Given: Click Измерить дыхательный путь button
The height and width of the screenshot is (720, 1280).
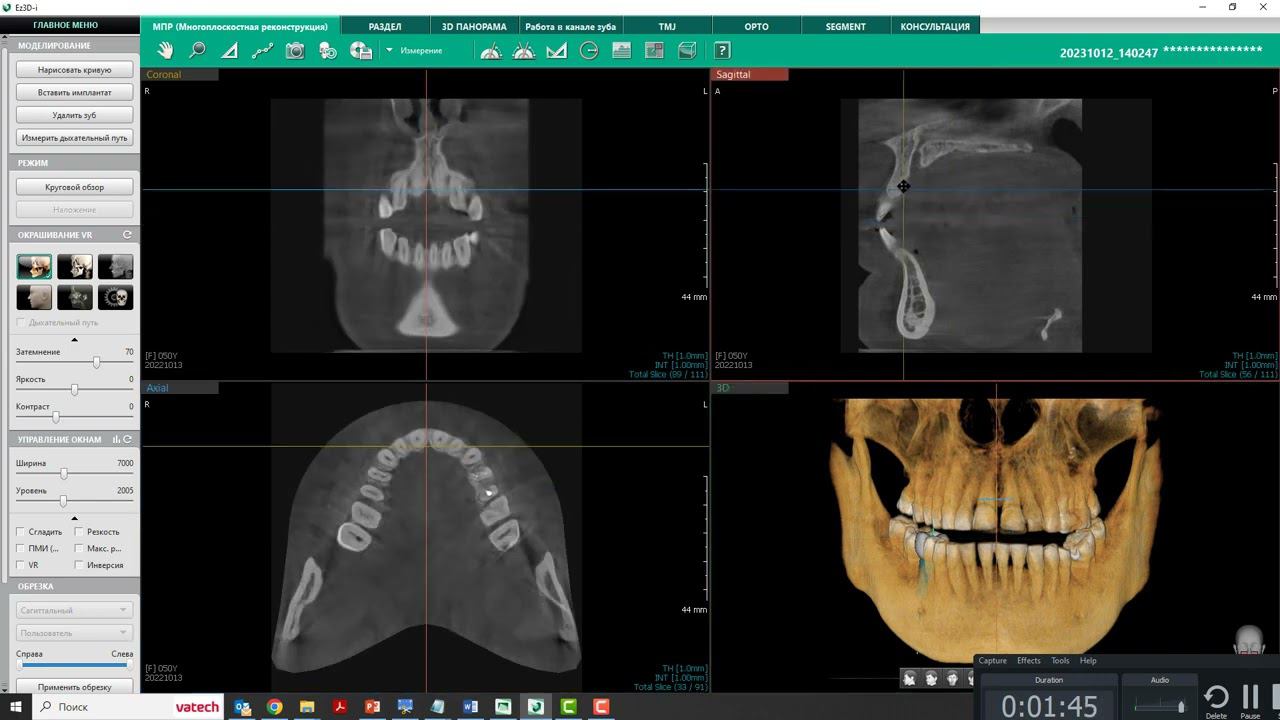Looking at the screenshot, I should (74, 138).
